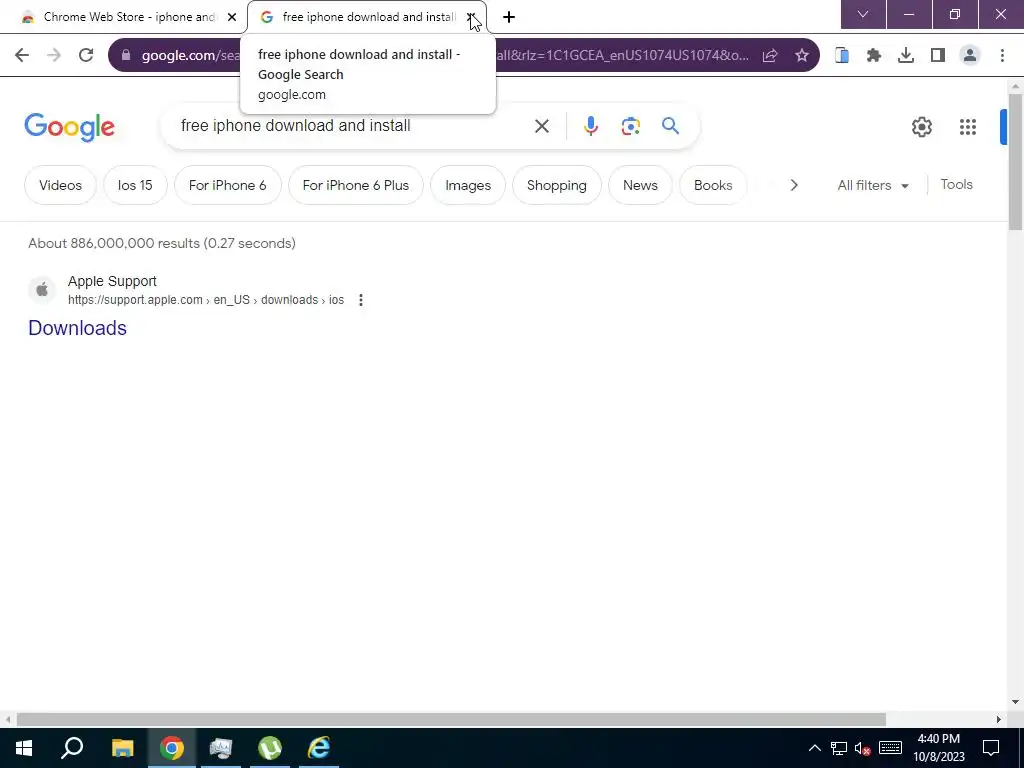
Task: Click the horizontal scrollbar thumb
Action: click(451, 719)
